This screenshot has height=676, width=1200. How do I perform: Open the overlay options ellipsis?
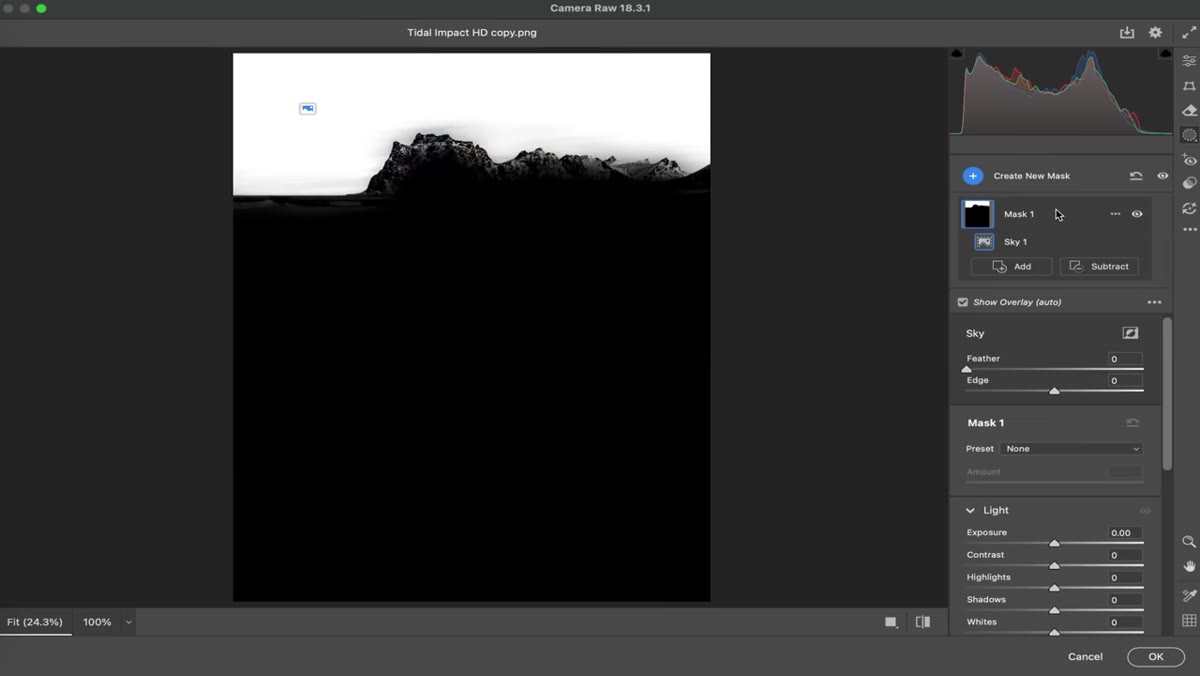[1154, 302]
